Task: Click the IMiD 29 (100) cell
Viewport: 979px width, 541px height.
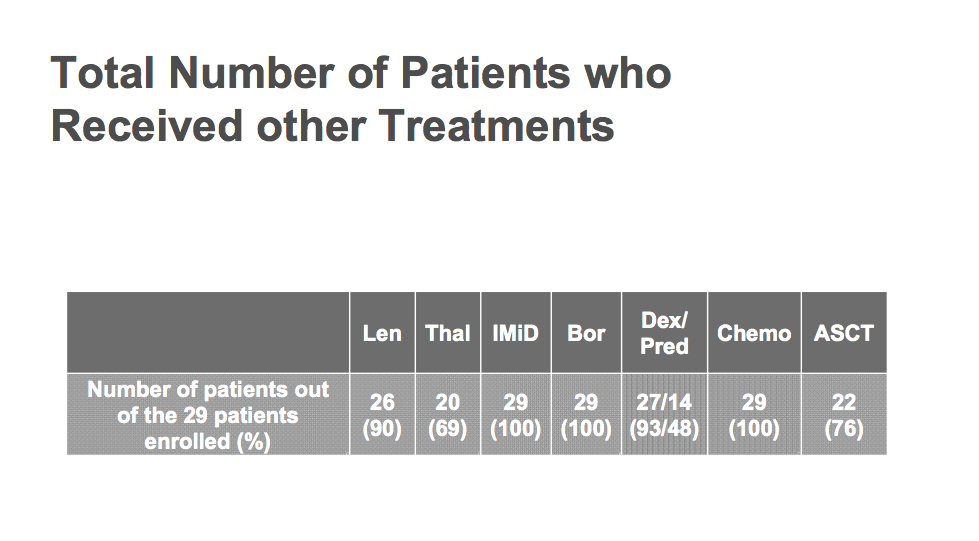Action: click(x=516, y=415)
